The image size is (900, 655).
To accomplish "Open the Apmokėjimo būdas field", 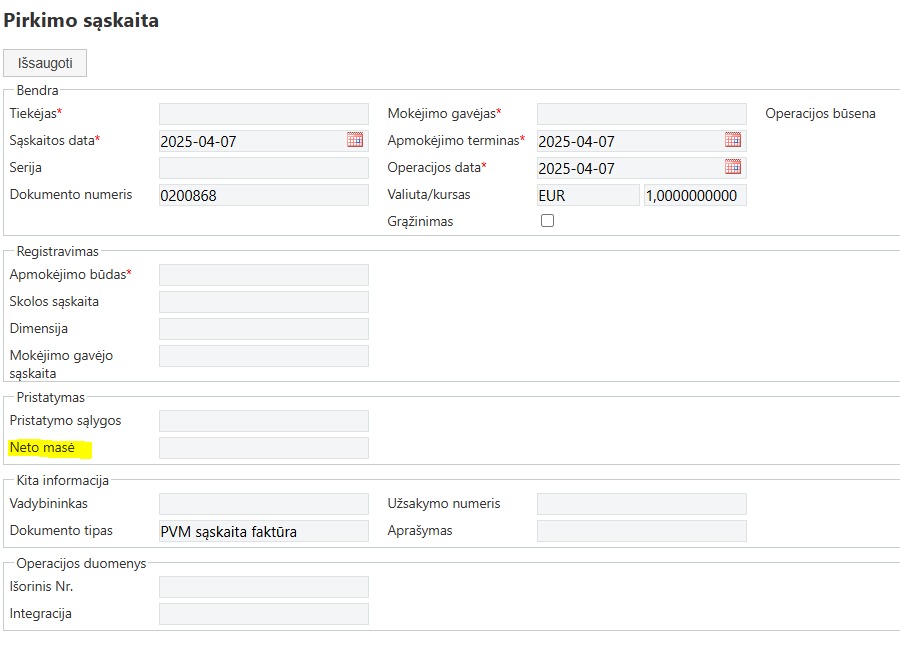I will (264, 275).
